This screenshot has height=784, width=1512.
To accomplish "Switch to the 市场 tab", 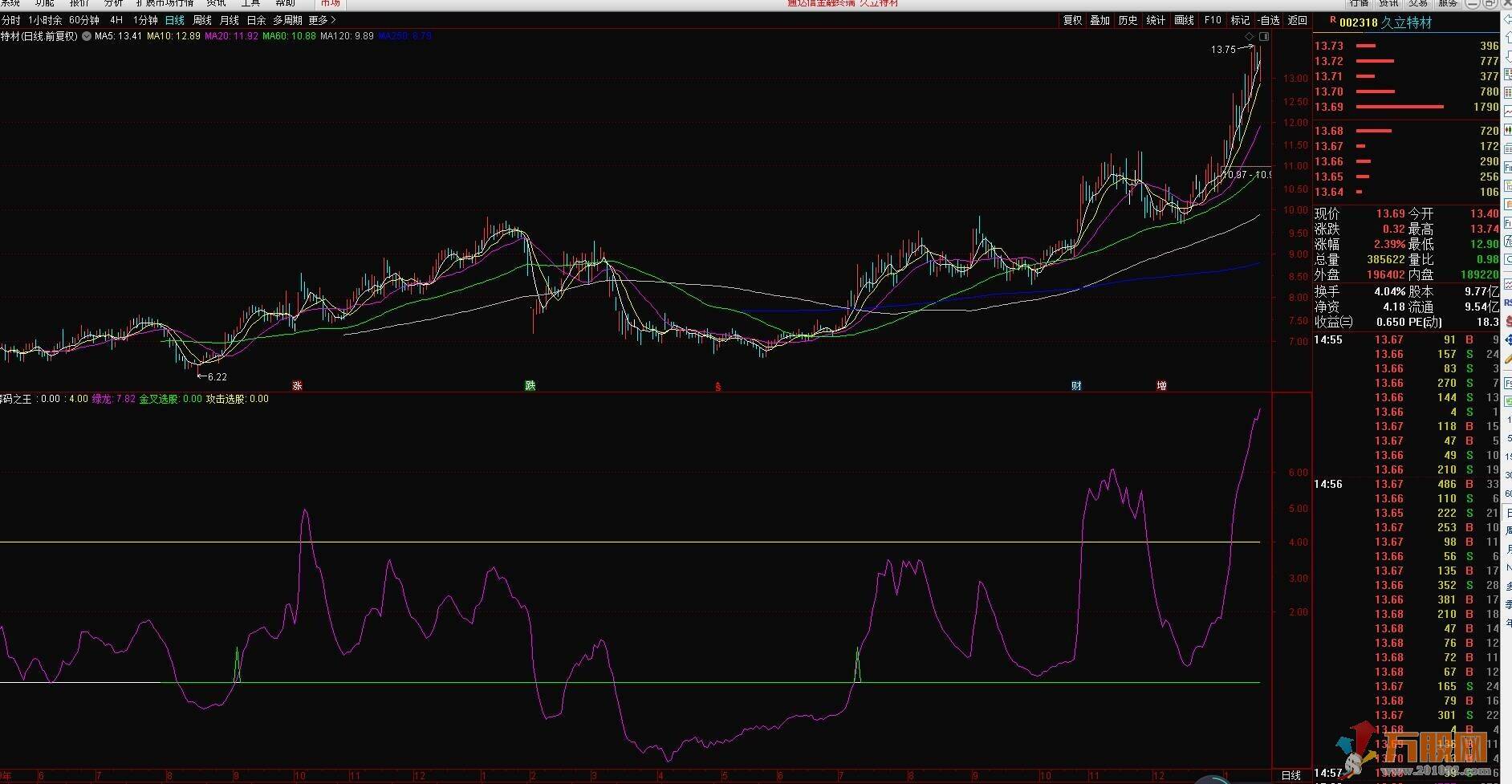I will (330, 3).
